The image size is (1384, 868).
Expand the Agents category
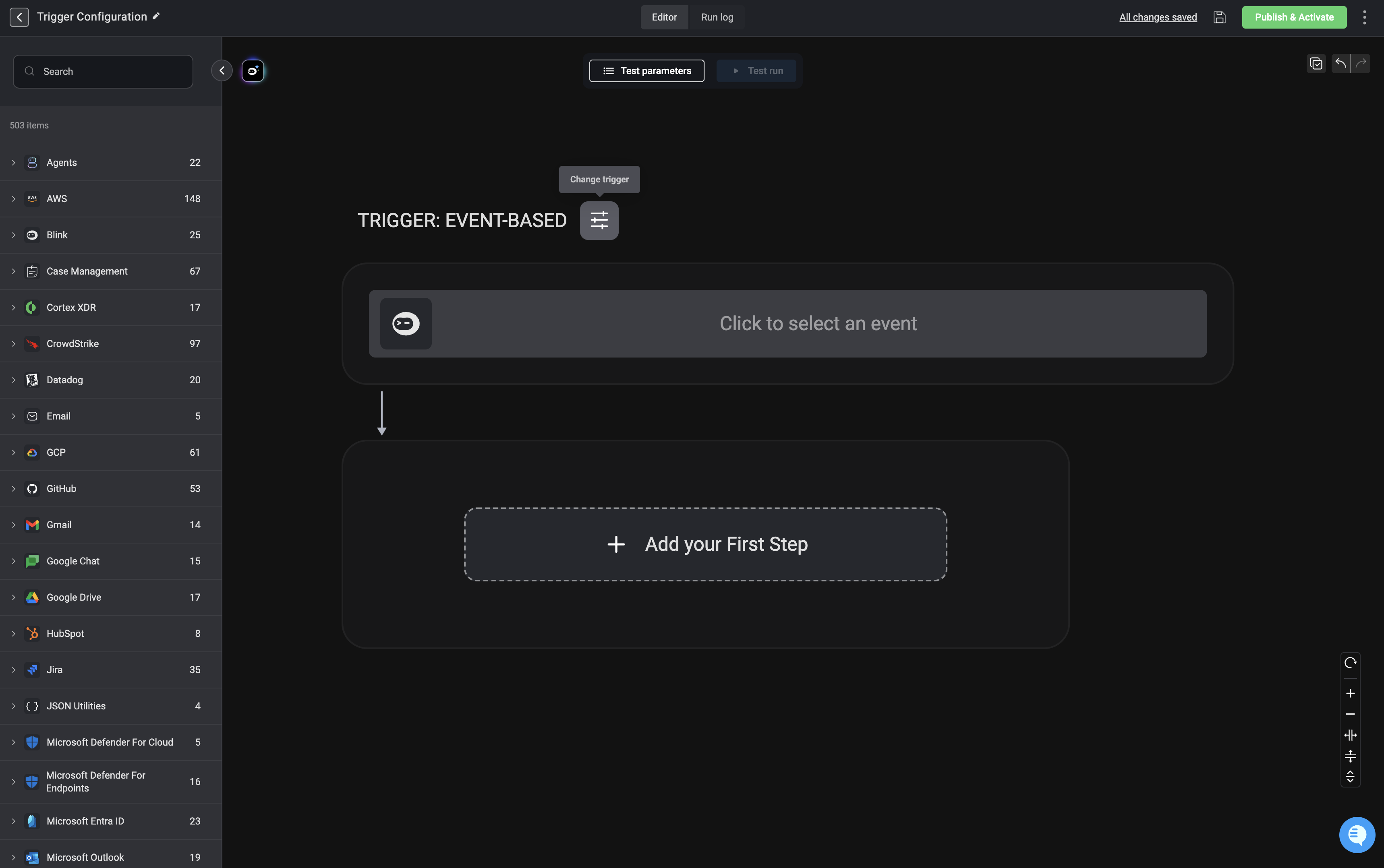tap(13, 163)
